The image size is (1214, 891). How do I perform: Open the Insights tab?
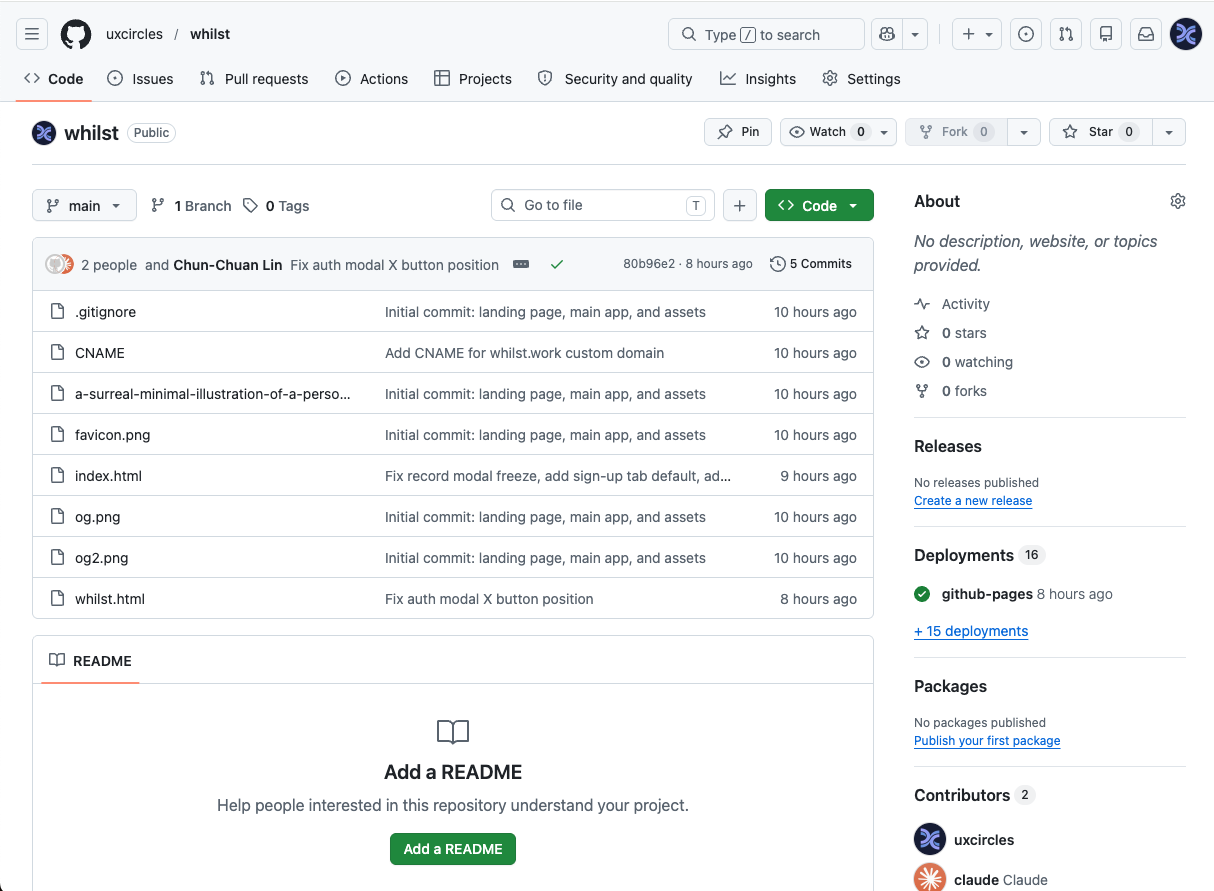click(x=758, y=79)
